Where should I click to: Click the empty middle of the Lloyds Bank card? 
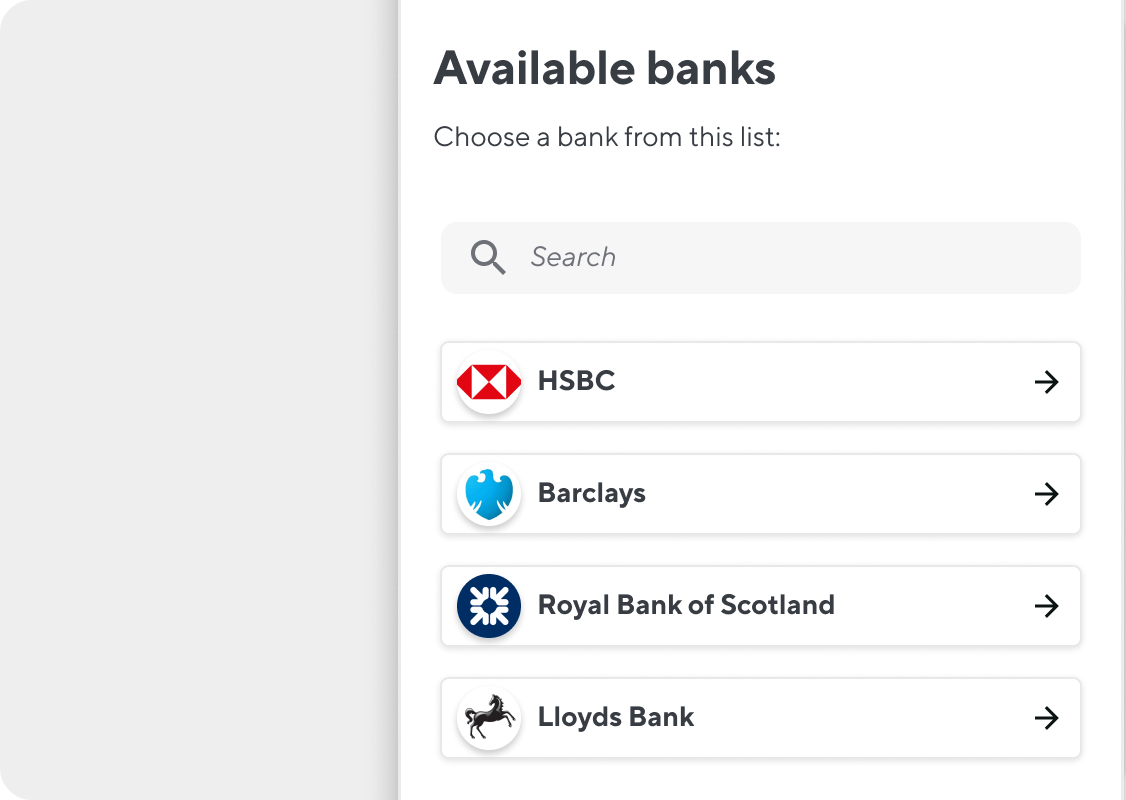862,718
